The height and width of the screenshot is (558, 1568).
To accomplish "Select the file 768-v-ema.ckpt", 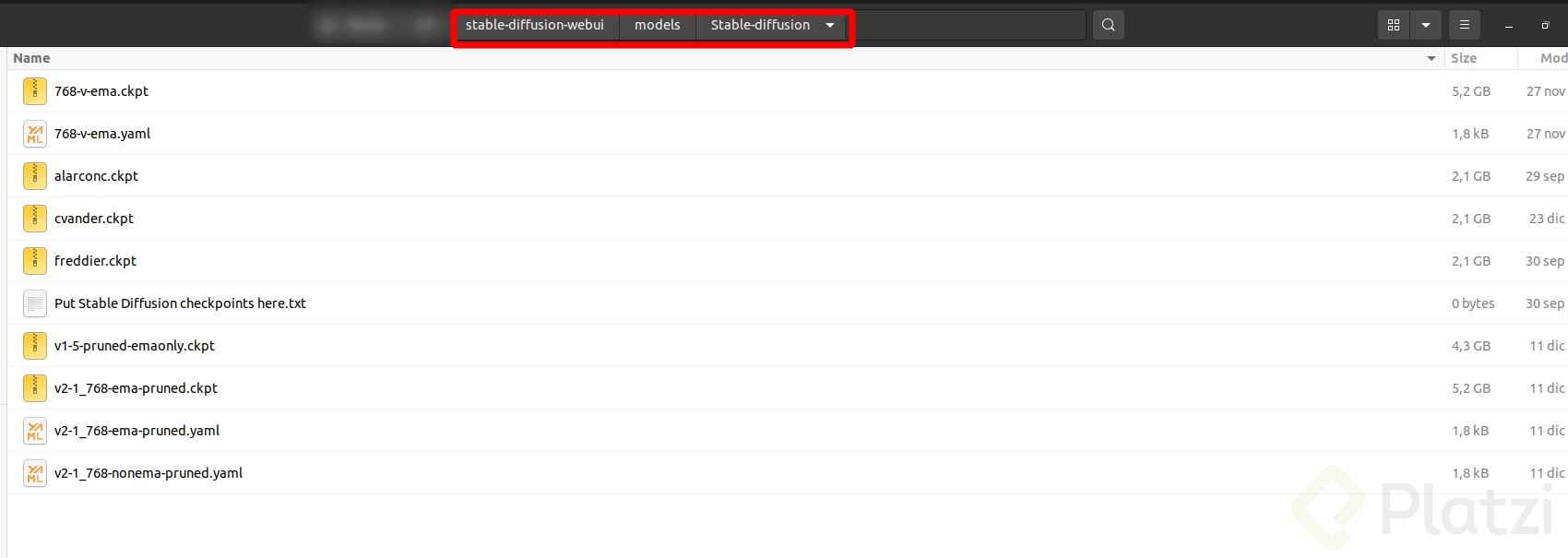I will (x=101, y=91).
